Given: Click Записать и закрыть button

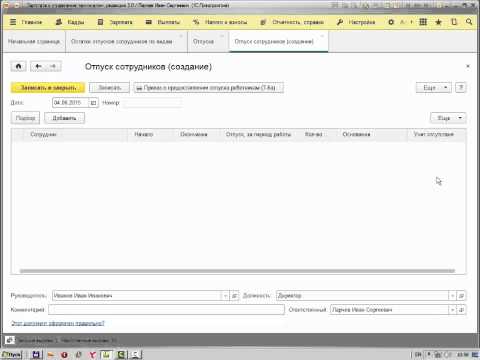Looking at the screenshot, I should point(48,88).
